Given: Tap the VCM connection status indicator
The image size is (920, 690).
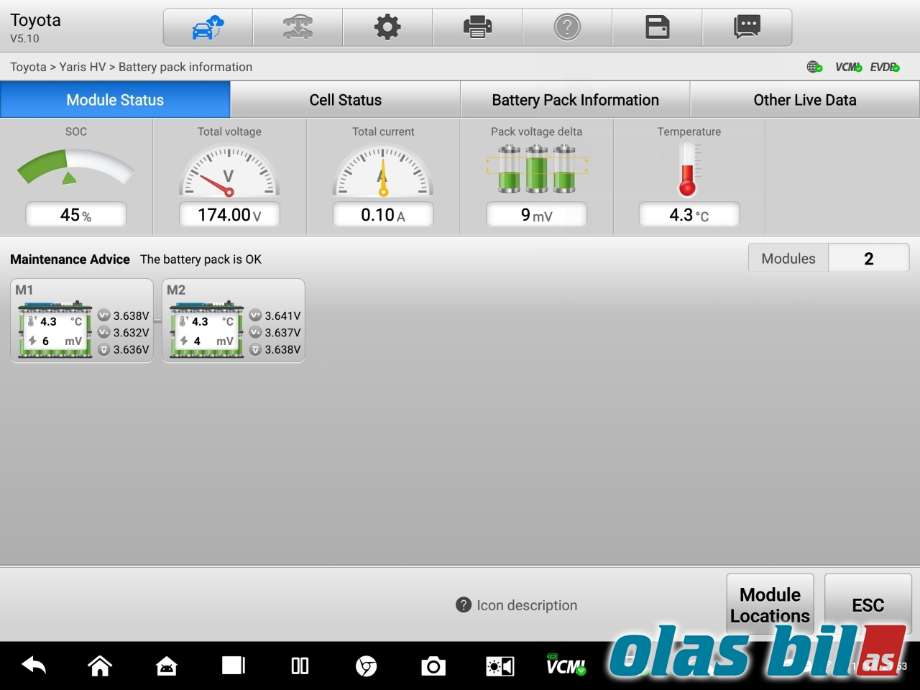Looking at the screenshot, I should click(848, 67).
